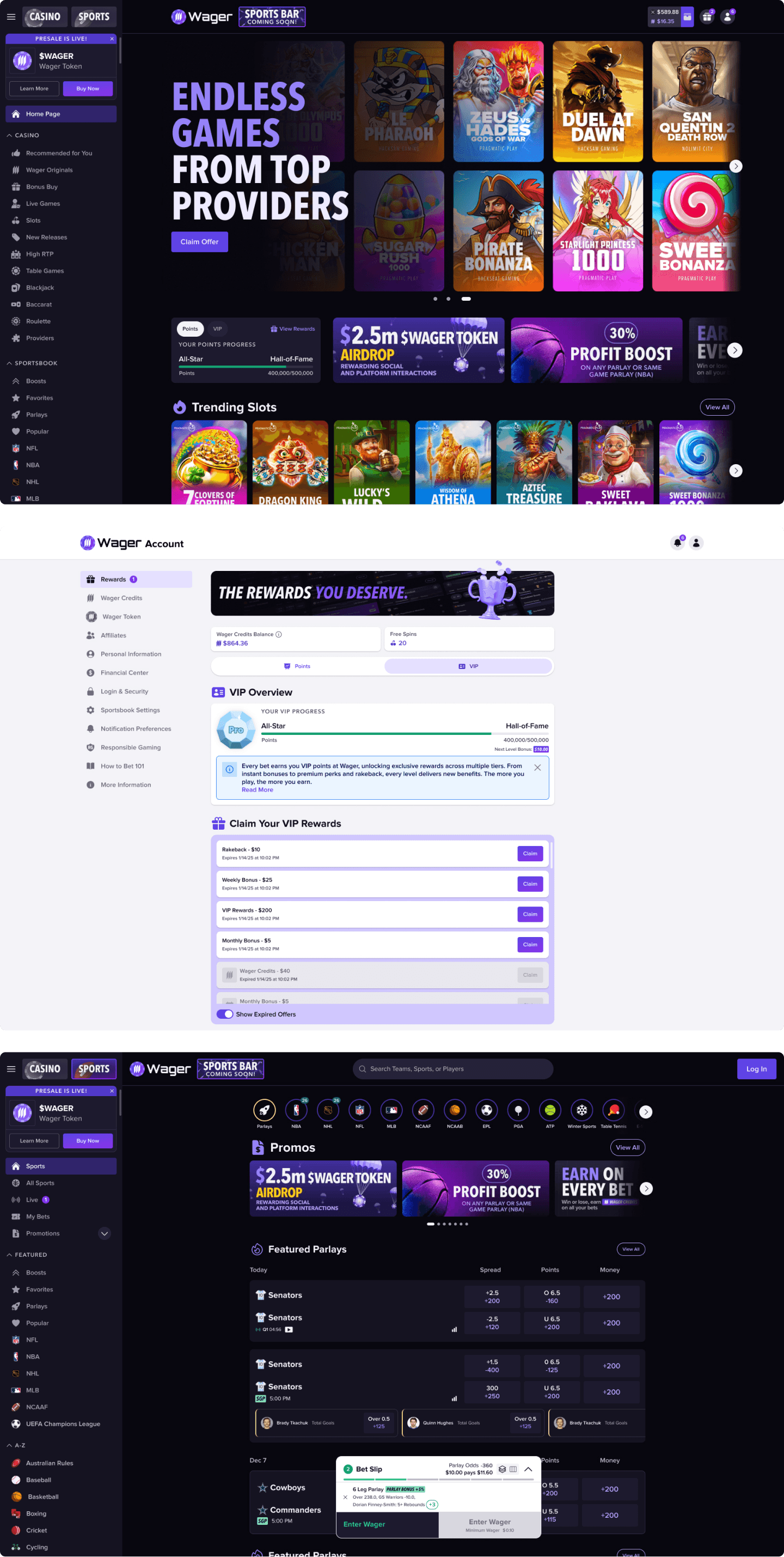Screen dimensions: 784x1557
Task: Expand the Promotions chevron in sports sidebar
Action: click(105, 1233)
